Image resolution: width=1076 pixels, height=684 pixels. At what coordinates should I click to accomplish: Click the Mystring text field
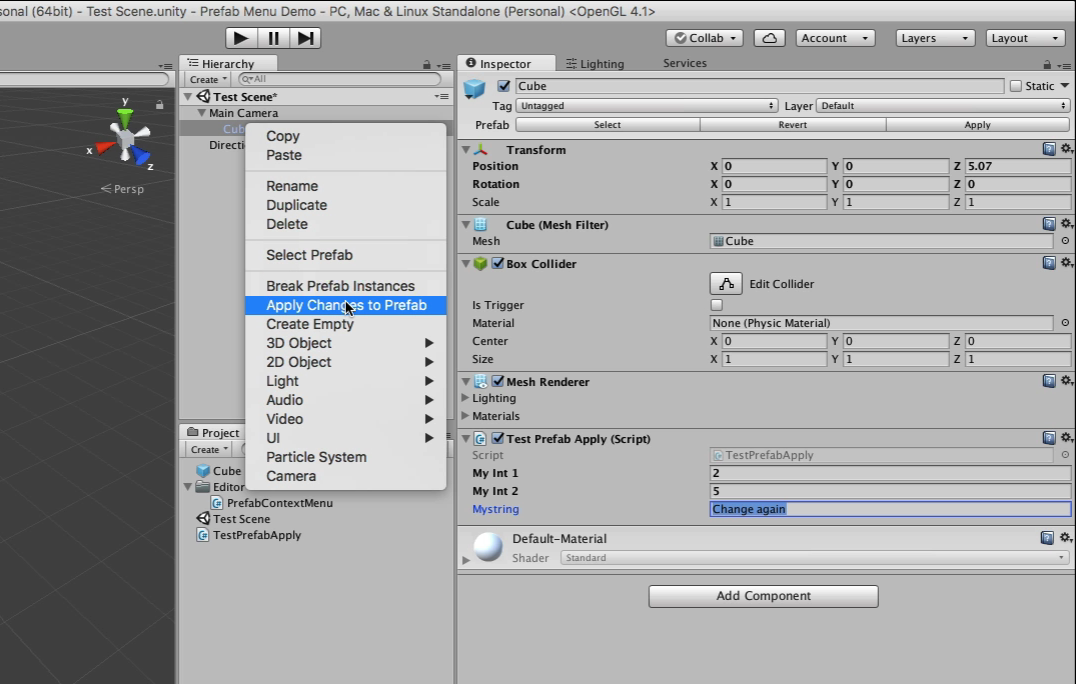click(x=890, y=509)
